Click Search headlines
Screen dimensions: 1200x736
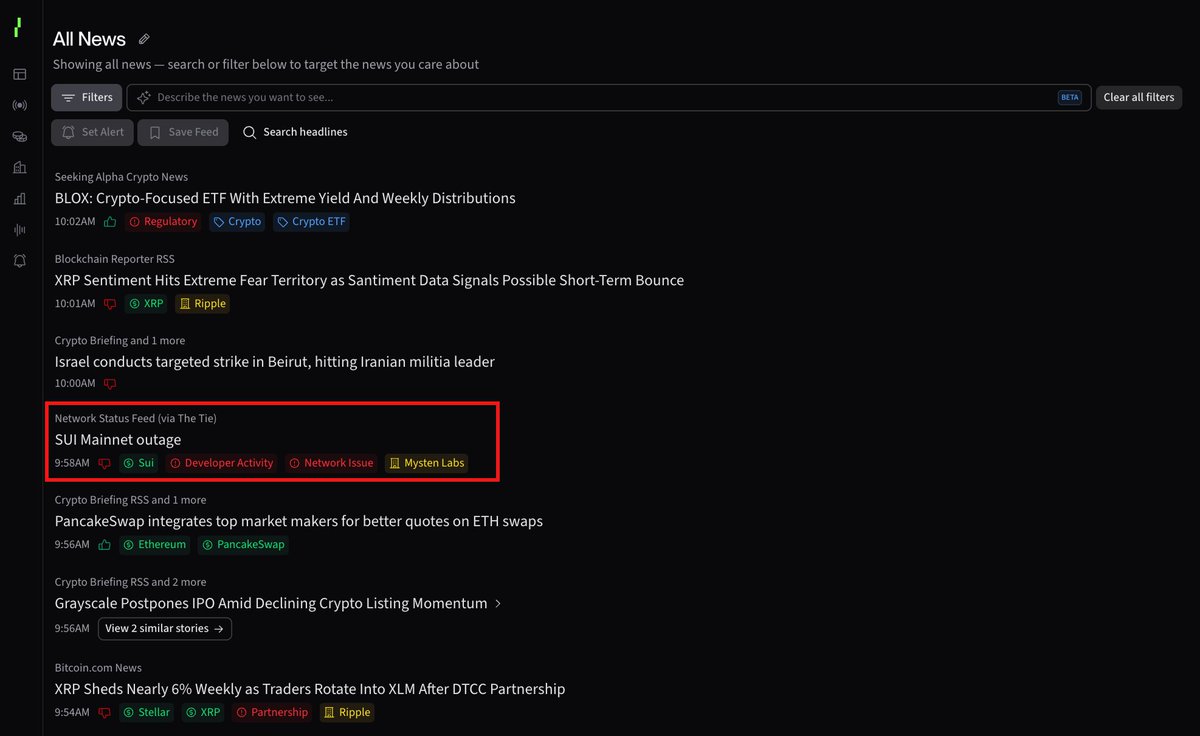305,132
